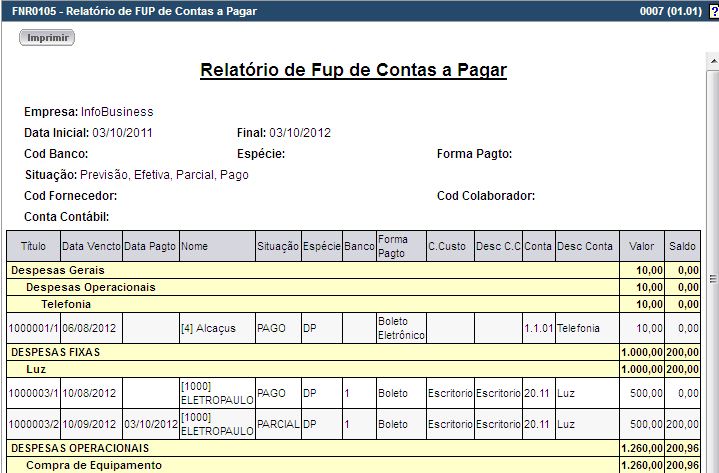719x473 pixels.
Task: Click the Valor column header
Action: pos(641,246)
